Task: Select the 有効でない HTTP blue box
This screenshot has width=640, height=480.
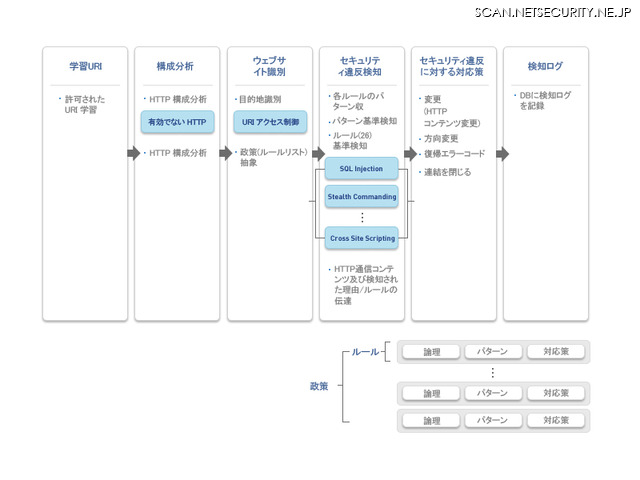Action: pos(177,122)
